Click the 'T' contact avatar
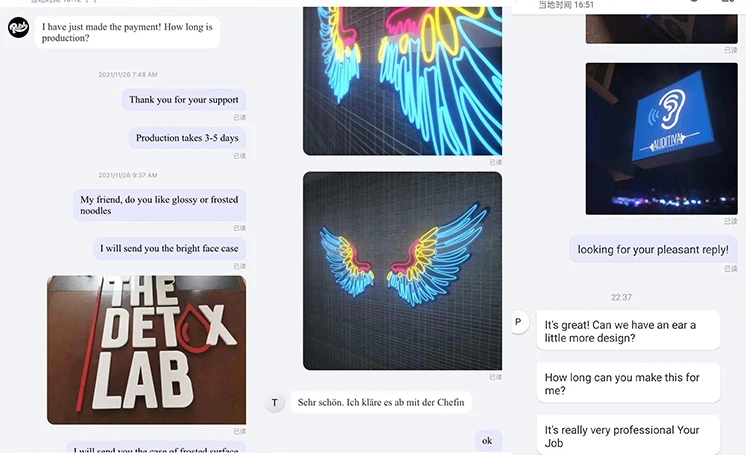The image size is (750, 455). click(275, 402)
